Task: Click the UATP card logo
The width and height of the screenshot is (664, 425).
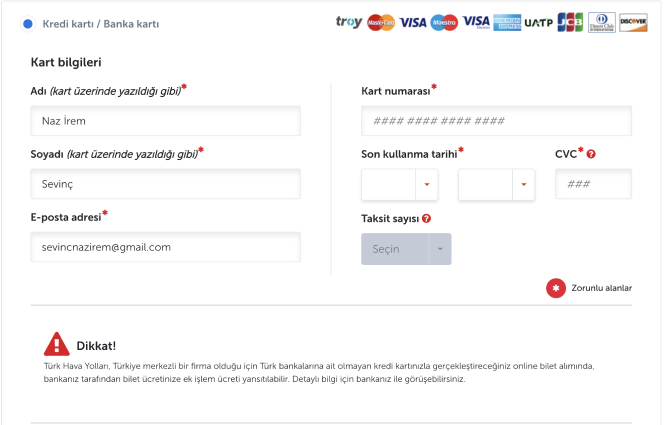Action: click(x=538, y=22)
